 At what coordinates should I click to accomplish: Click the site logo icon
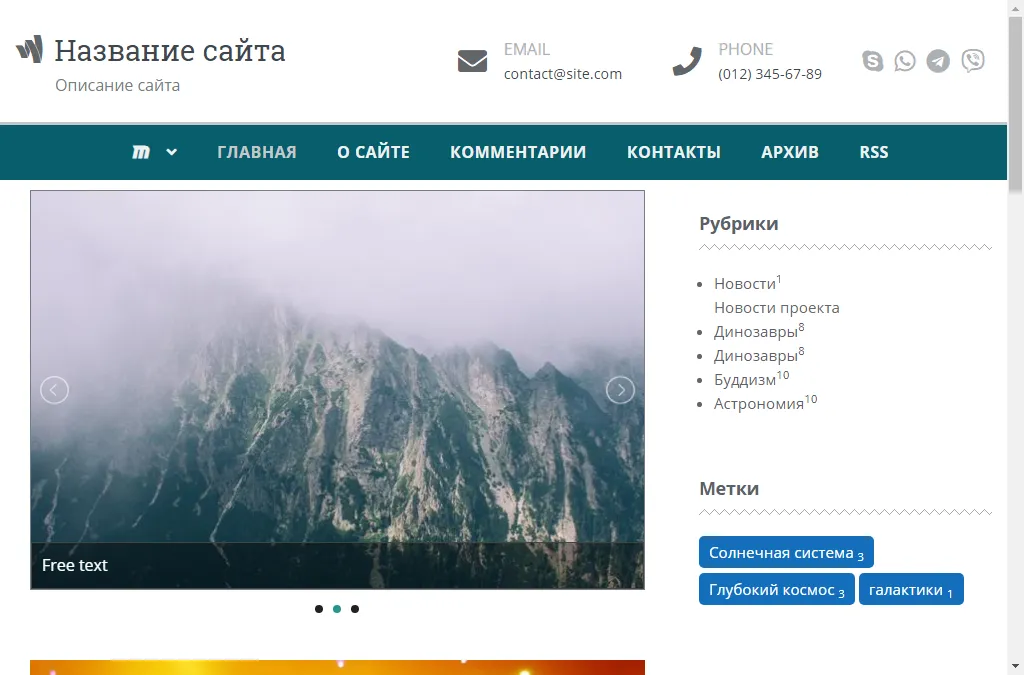point(30,49)
